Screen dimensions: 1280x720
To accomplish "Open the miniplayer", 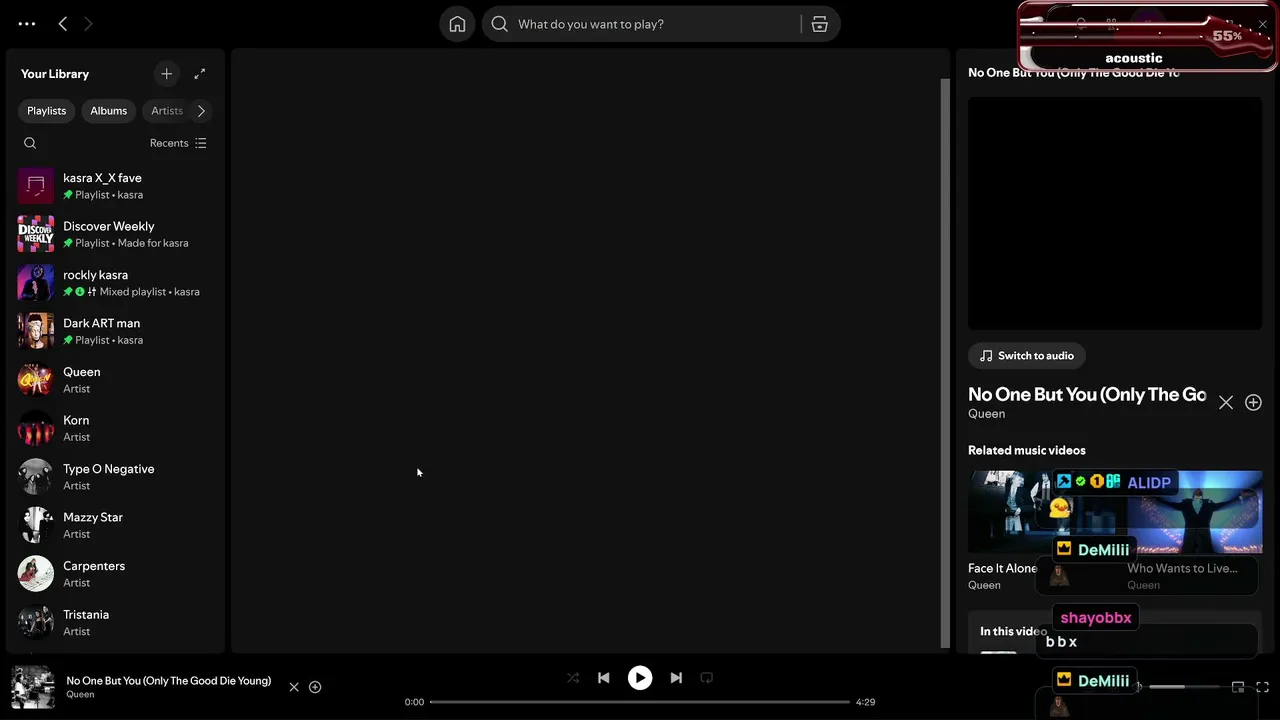I will point(1238,687).
